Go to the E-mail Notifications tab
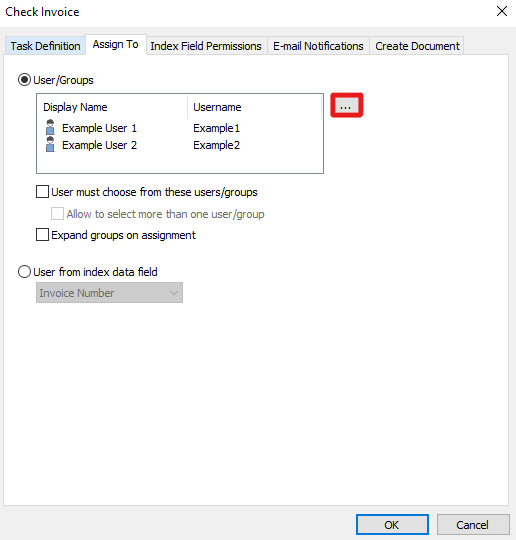Viewport: 516px width, 540px height. tap(318, 46)
